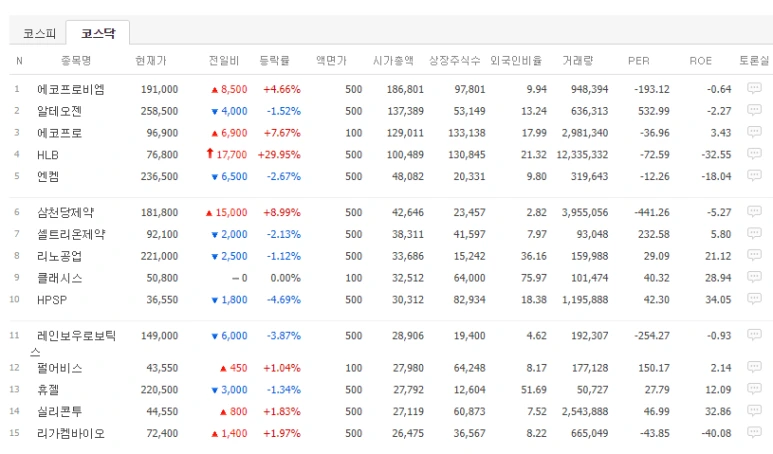This screenshot has width=773, height=454.
Task: Open discussion room icon for HLB
Action: (x=754, y=153)
